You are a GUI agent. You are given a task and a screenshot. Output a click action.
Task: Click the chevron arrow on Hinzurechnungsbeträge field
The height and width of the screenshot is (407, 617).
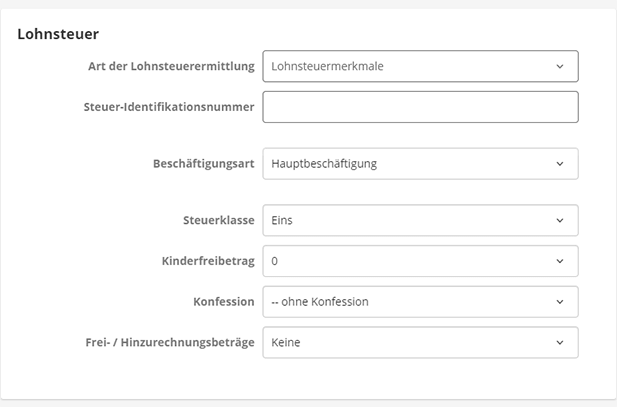559,342
